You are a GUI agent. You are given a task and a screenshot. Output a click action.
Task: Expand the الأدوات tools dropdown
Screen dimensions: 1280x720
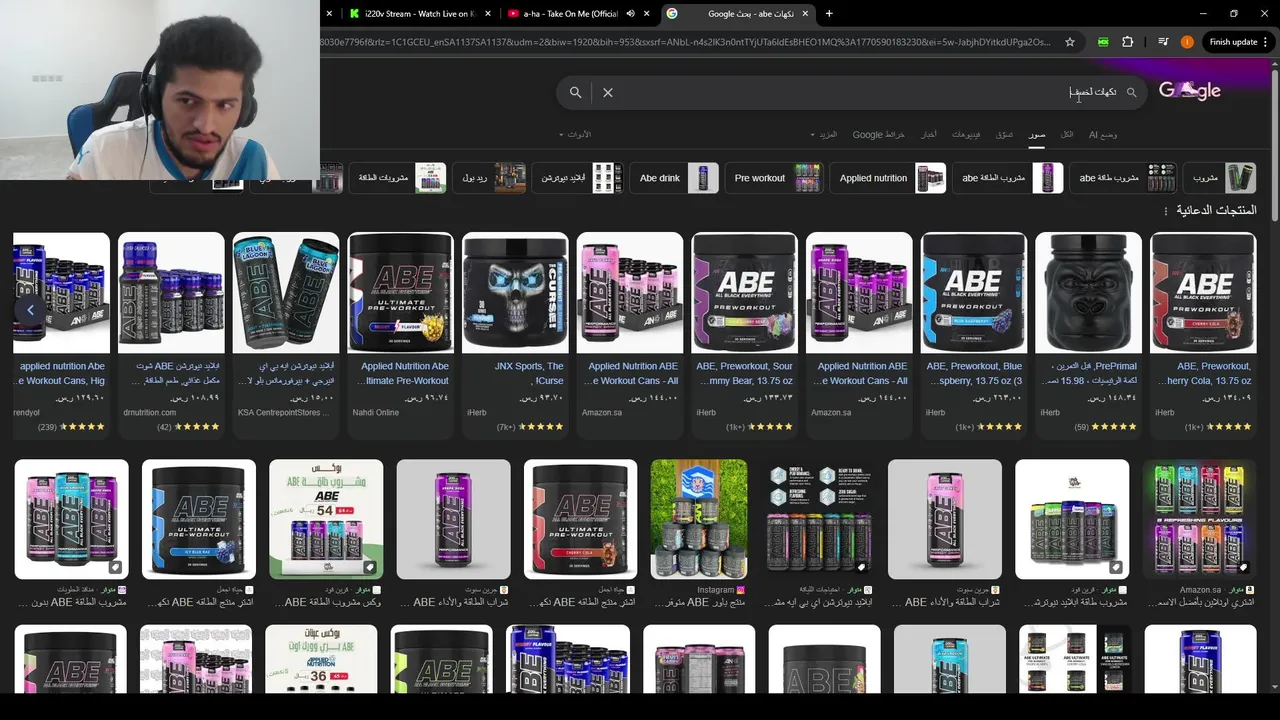576,134
